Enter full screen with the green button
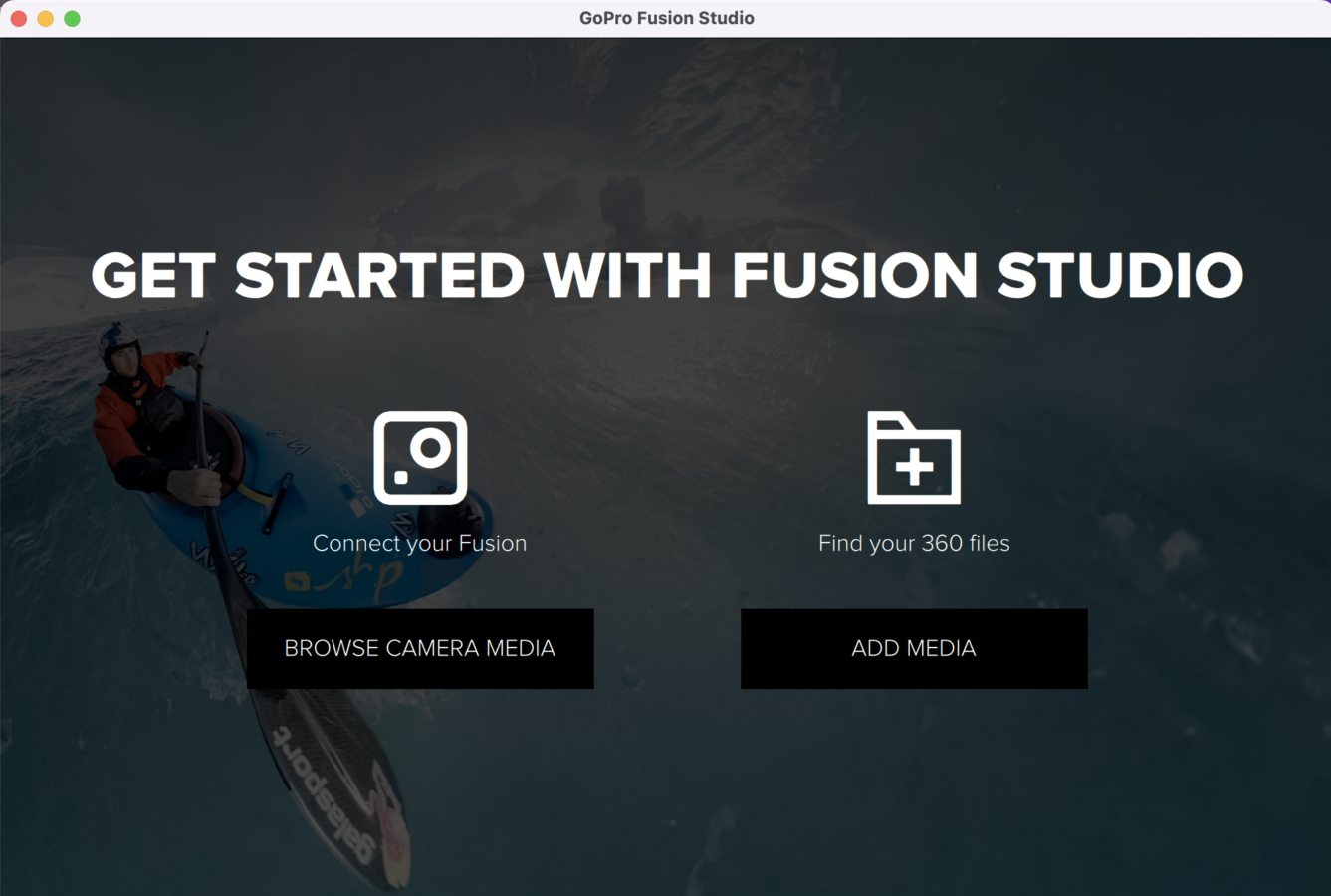Image resolution: width=1331 pixels, height=896 pixels. pyautogui.click(x=72, y=18)
